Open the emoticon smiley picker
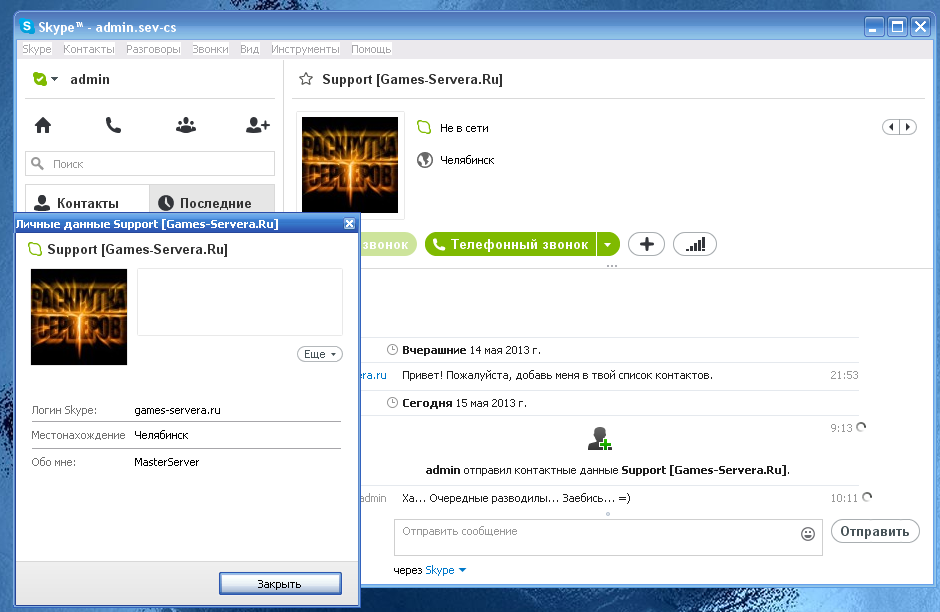Screen dimensions: 940x612 click(x=808, y=533)
